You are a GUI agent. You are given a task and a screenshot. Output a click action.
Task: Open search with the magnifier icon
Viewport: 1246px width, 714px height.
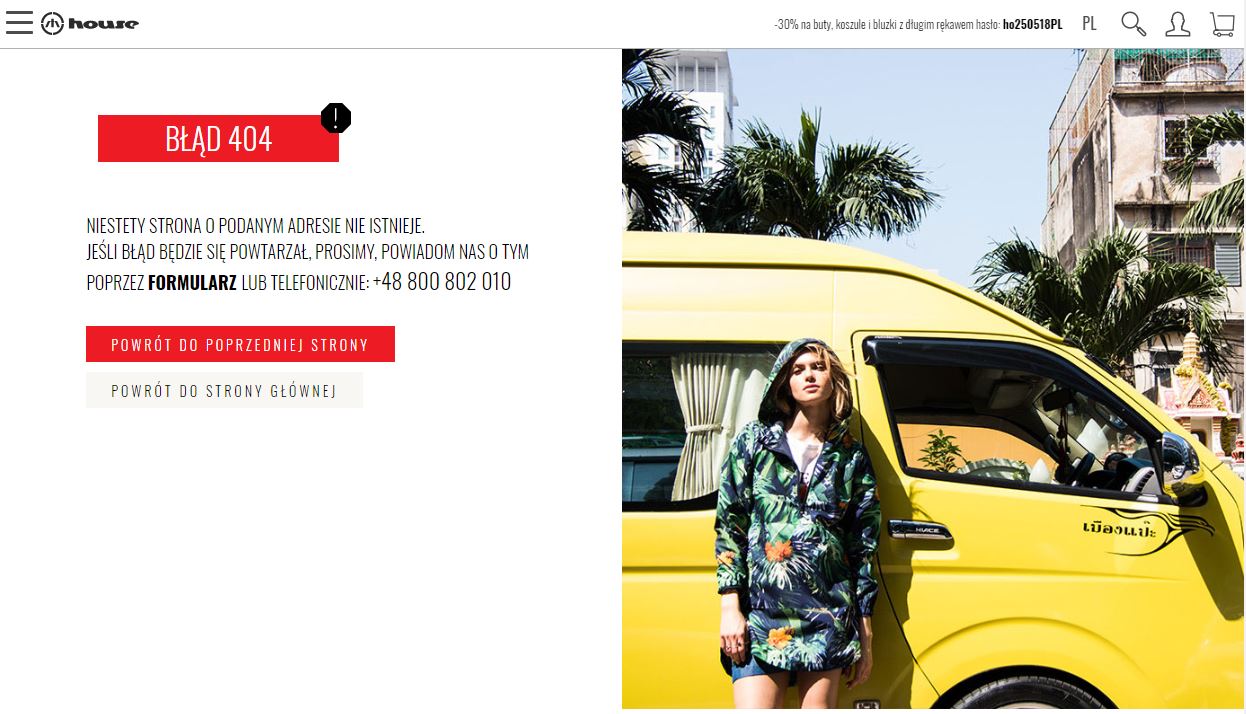coord(1133,24)
